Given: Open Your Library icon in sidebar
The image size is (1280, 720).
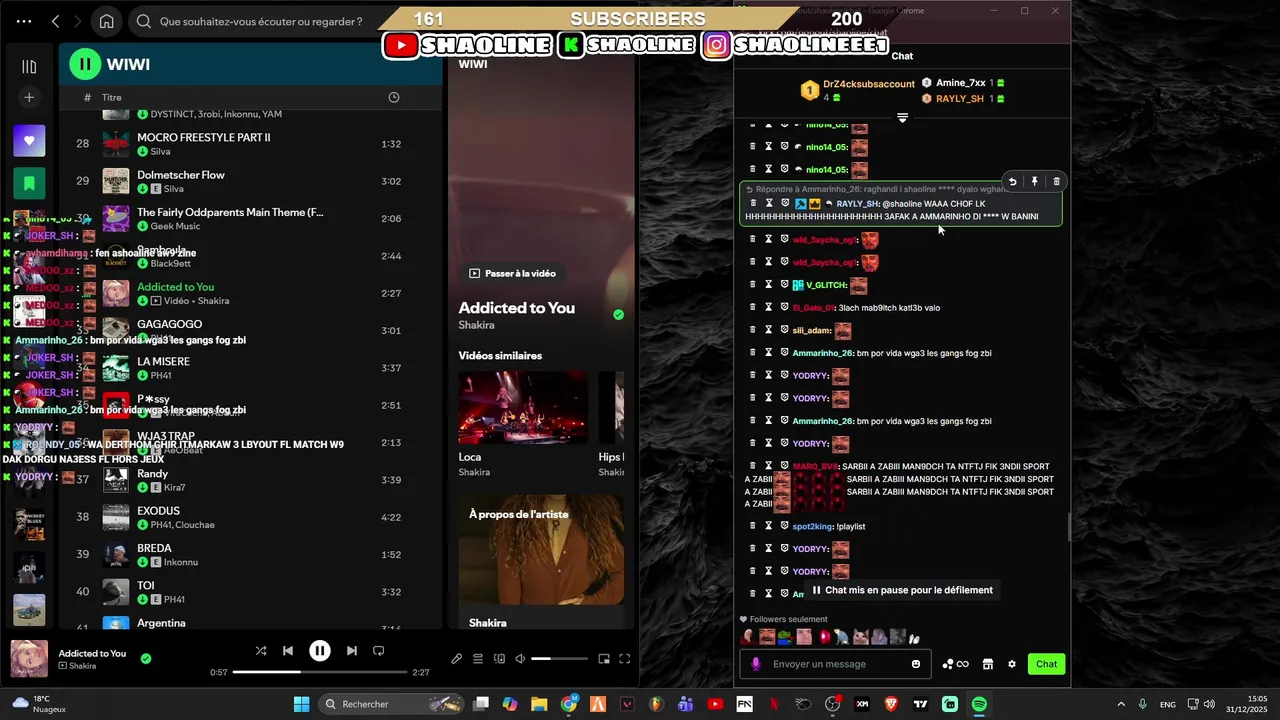Looking at the screenshot, I should (x=29, y=66).
